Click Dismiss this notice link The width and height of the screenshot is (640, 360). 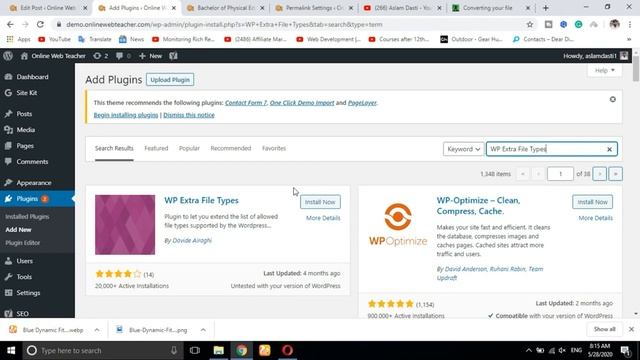pos(189,115)
